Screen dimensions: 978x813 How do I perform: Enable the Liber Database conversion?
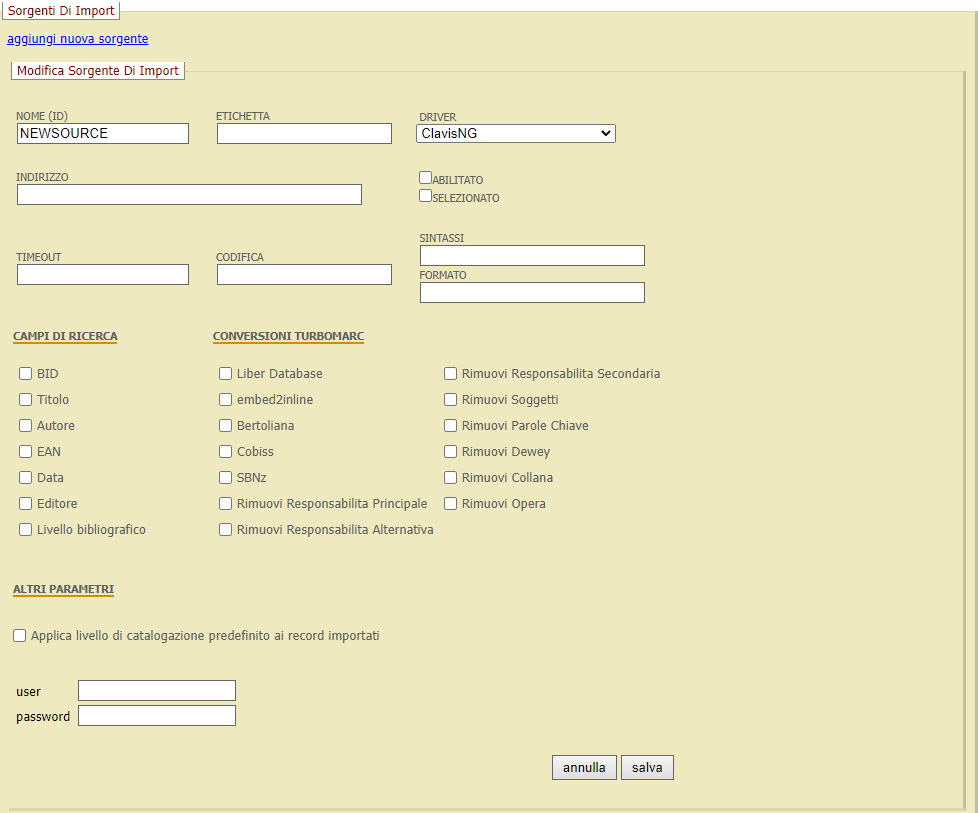point(225,373)
